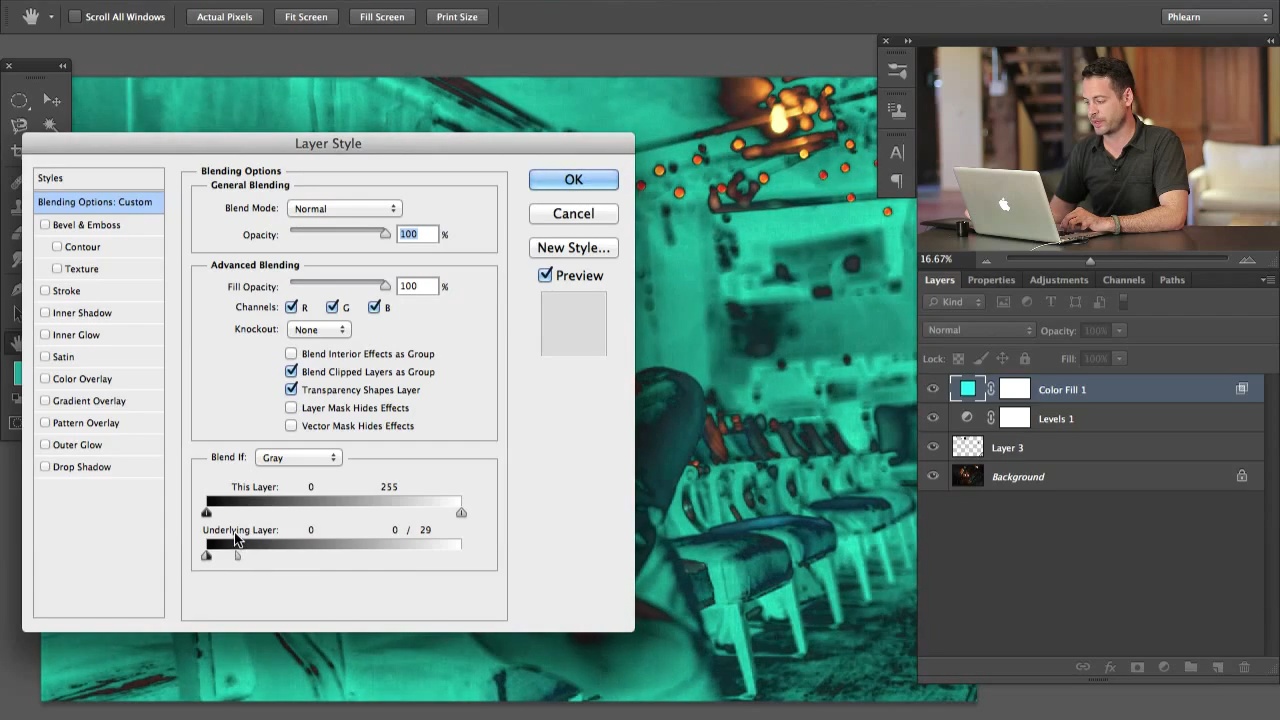This screenshot has height=720, width=1280.
Task: Click Background layer lock icon
Action: coord(1242,477)
